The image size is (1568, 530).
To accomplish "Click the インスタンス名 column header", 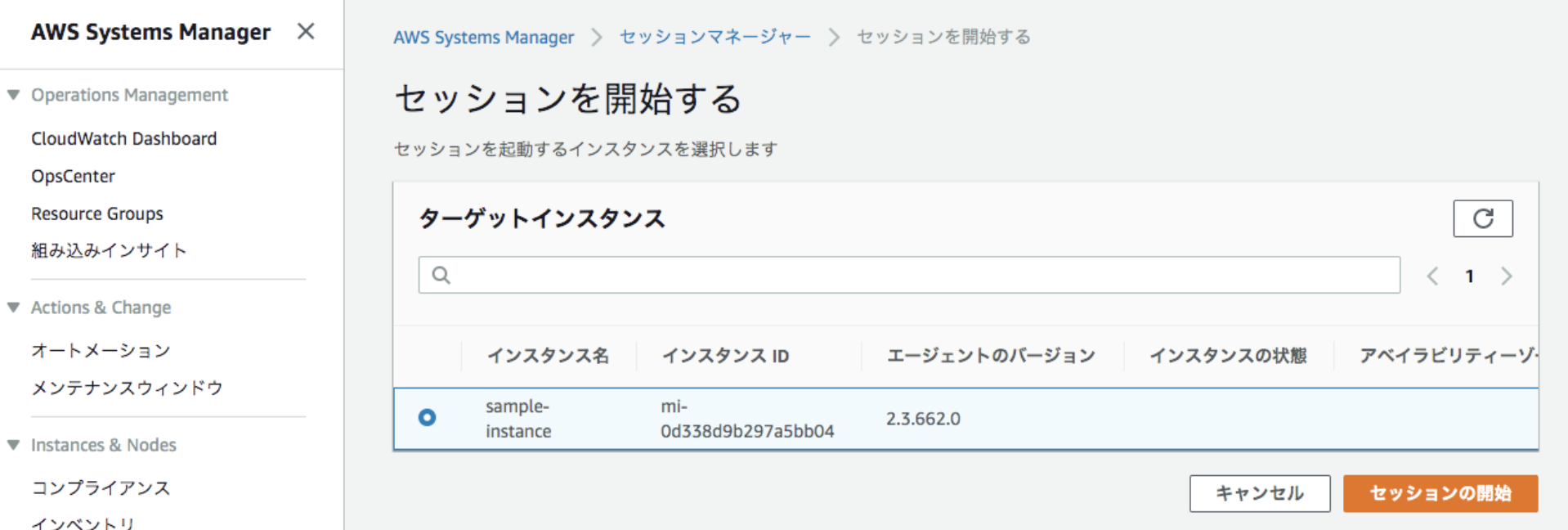I will (x=548, y=356).
